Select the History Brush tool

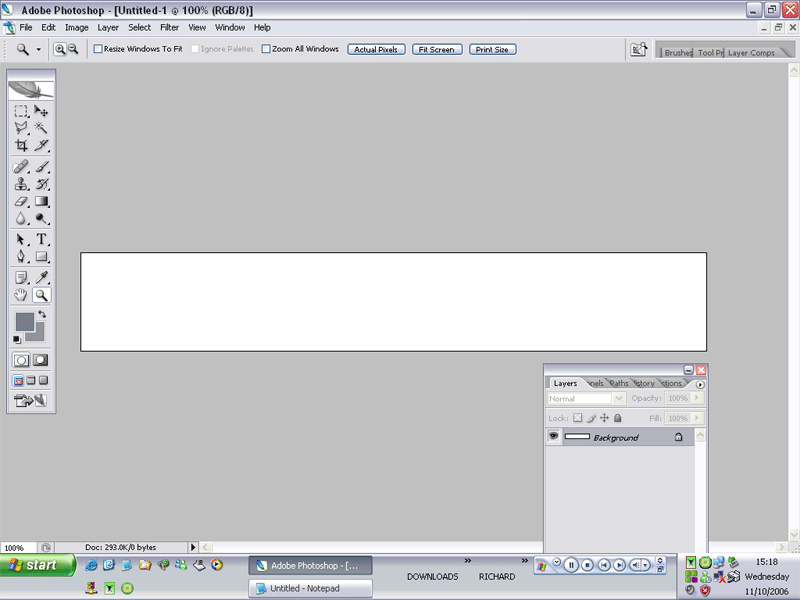point(41,184)
